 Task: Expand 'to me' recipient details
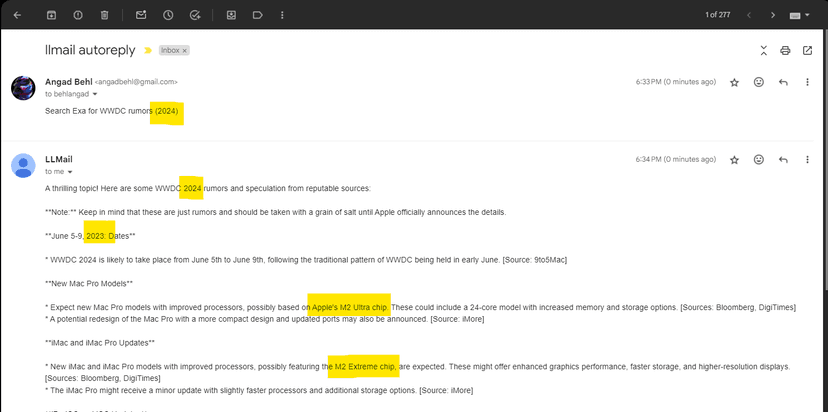[70, 172]
